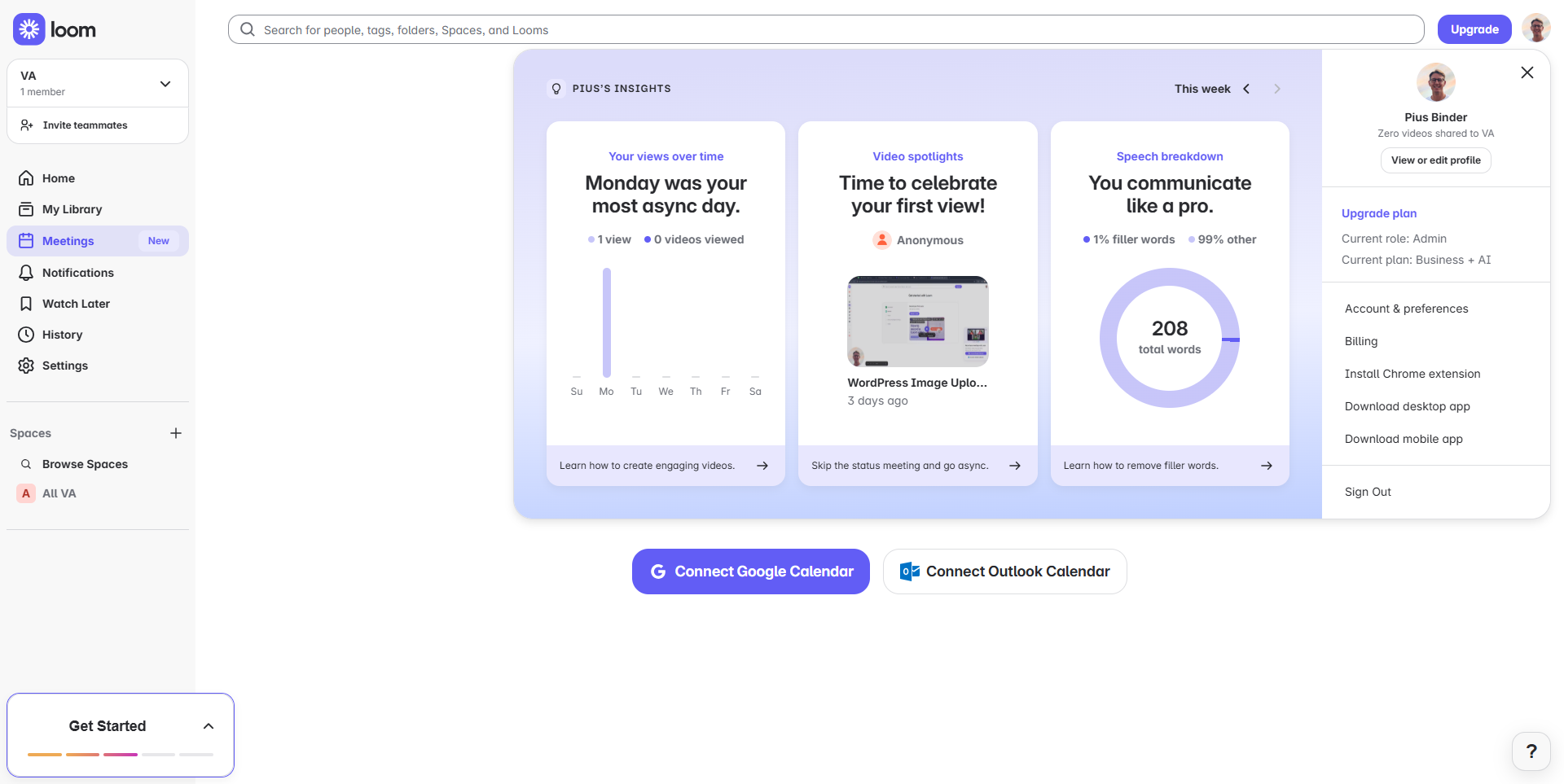Open user avatar in top bar
This screenshot has height=784, width=1564.
(x=1536, y=29)
